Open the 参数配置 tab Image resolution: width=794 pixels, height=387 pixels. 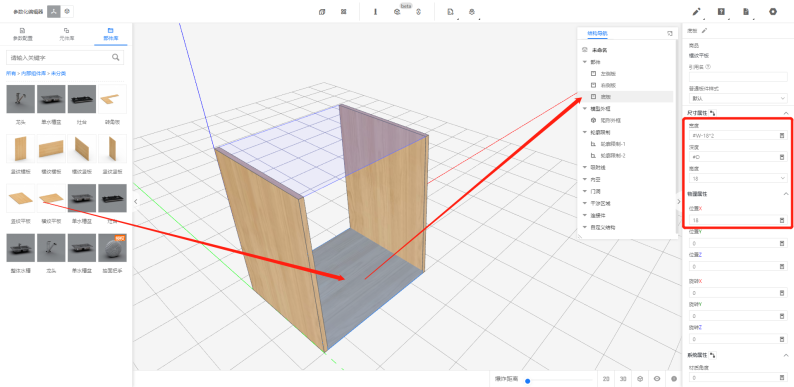(x=22, y=34)
